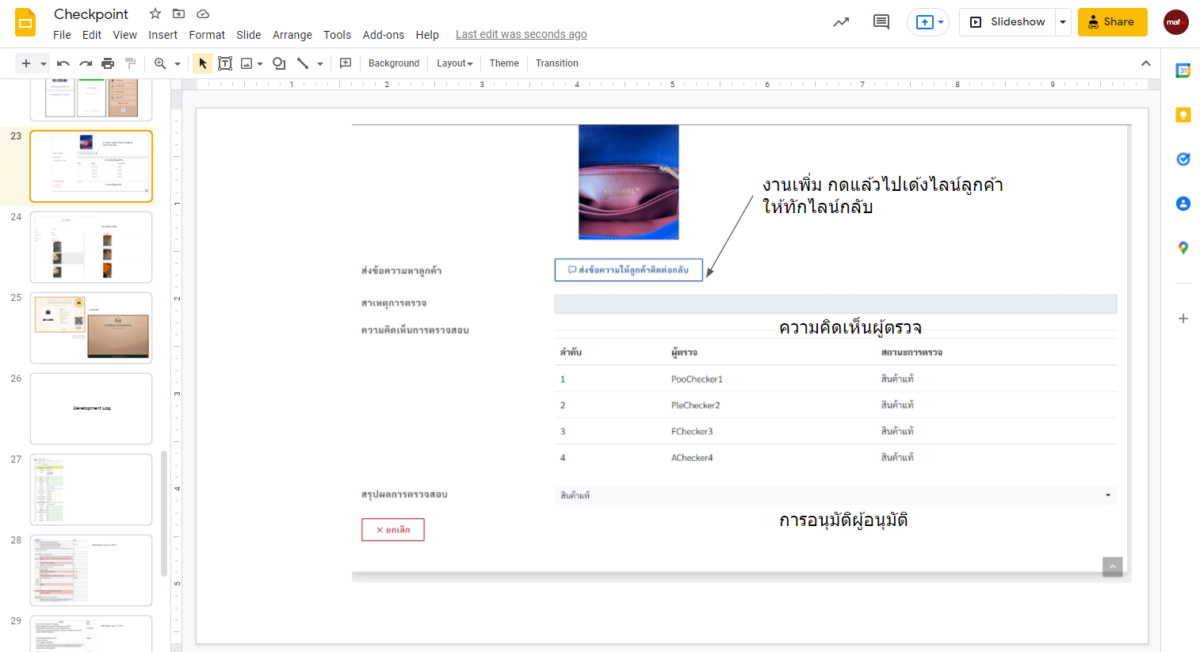Select the Shape tool
This screenshot has height=652, width=1200.
coord(279,62)
